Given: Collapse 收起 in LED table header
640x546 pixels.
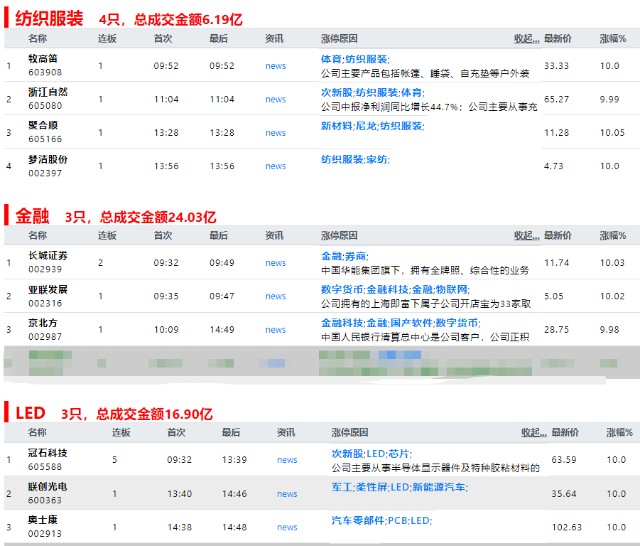Looking at the screenshot, I should pyautogui.click(x=534, y=433).
